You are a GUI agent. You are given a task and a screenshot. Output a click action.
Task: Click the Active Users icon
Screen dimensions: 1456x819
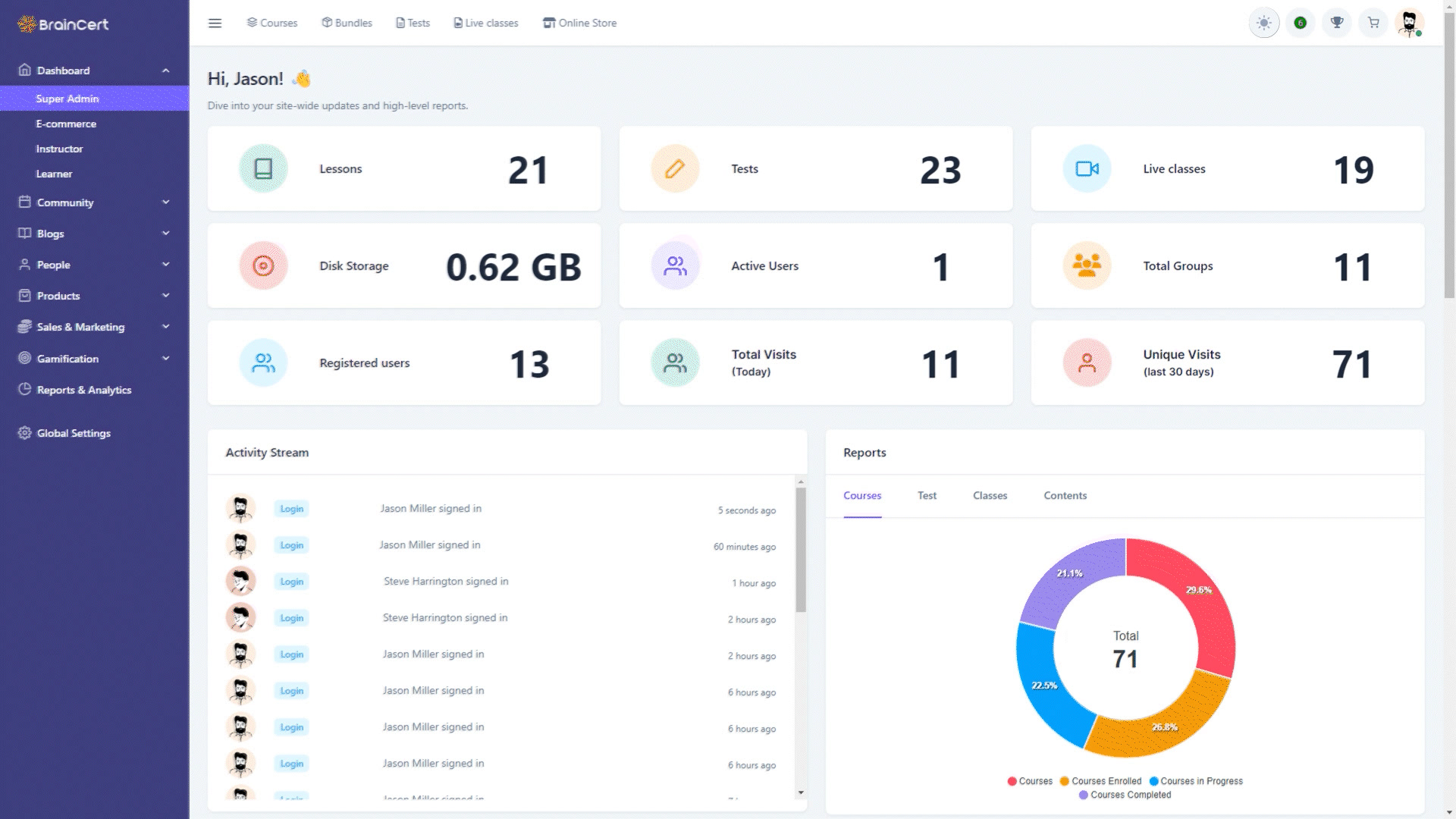pos(675,265)
